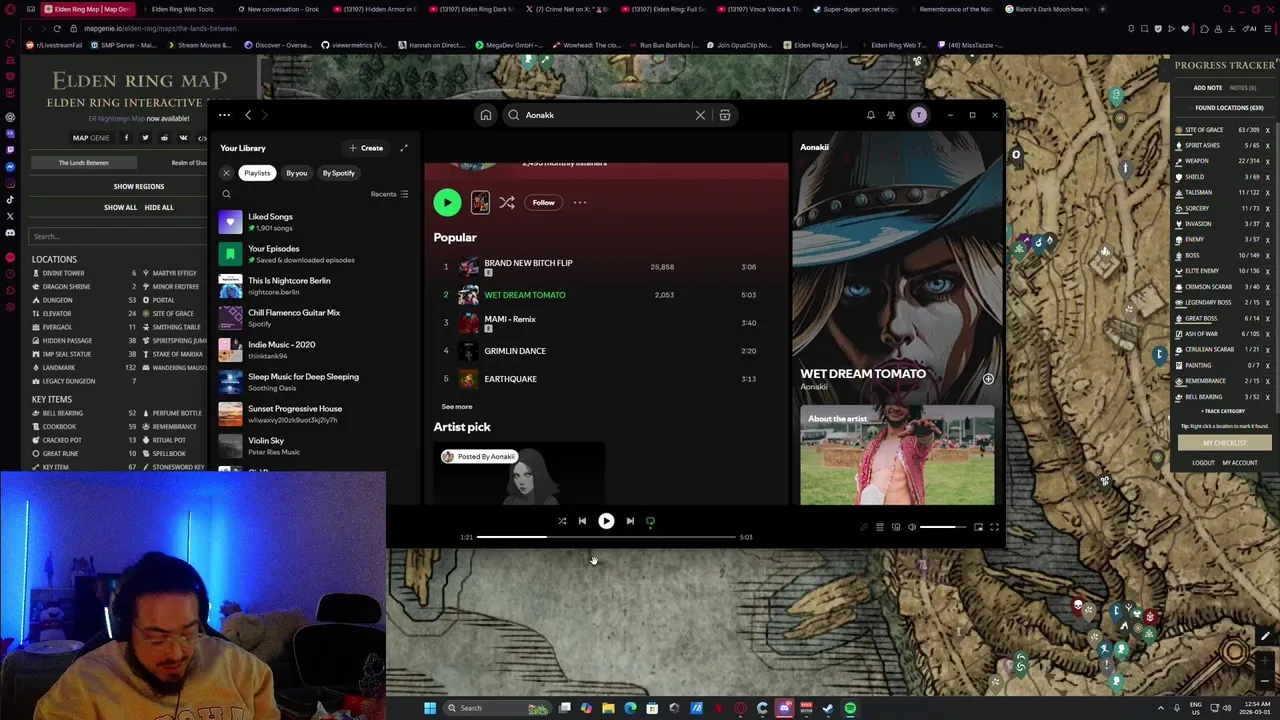Open Indie Music - 2020 playlist
Screen dimensions: 1280x720
point(314,350)
